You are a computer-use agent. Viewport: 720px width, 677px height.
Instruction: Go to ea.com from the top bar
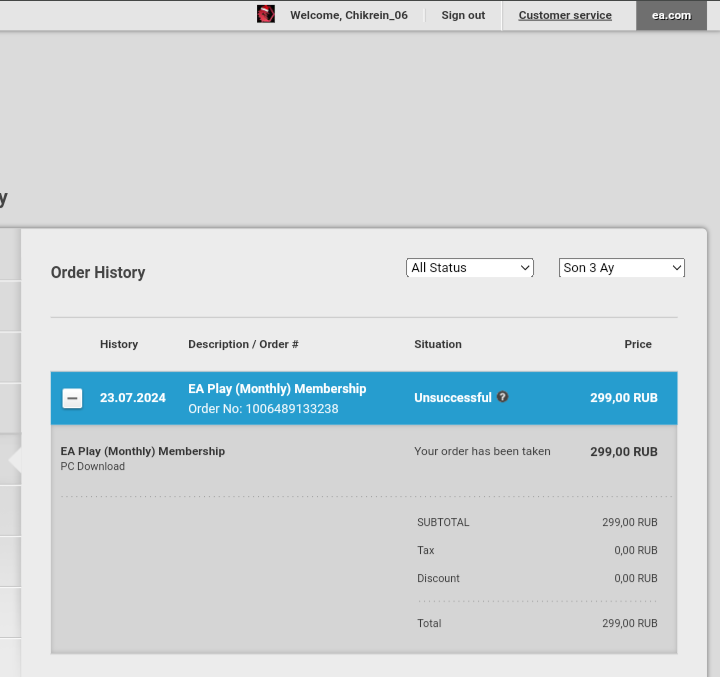pyautogui.click(x=671, y=15)
